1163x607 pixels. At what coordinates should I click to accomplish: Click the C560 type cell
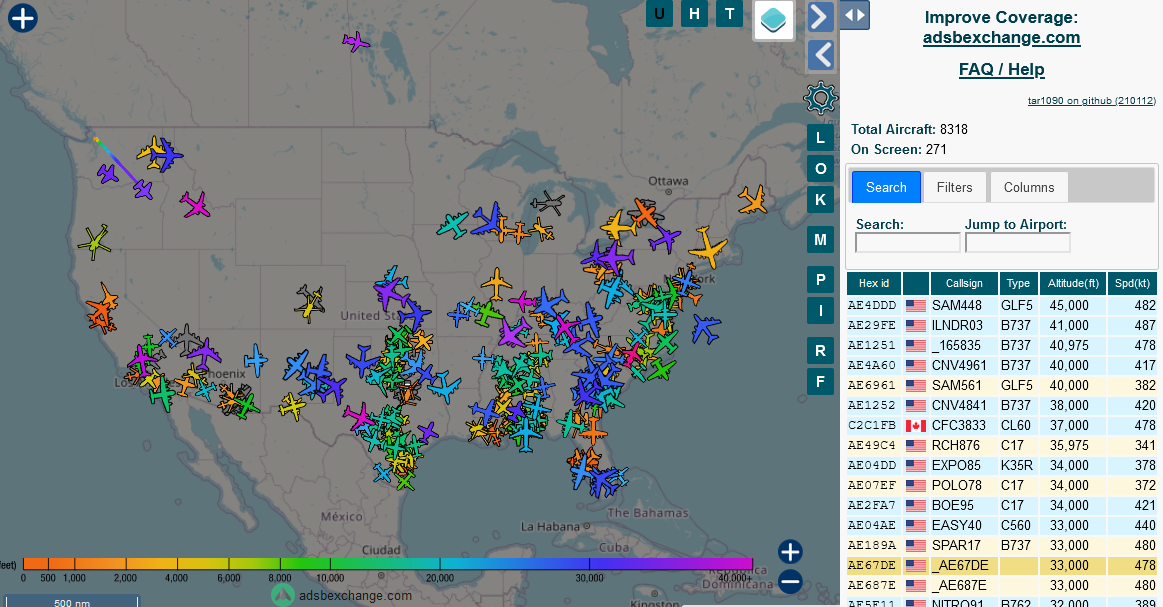click(x=1016, y=526)
